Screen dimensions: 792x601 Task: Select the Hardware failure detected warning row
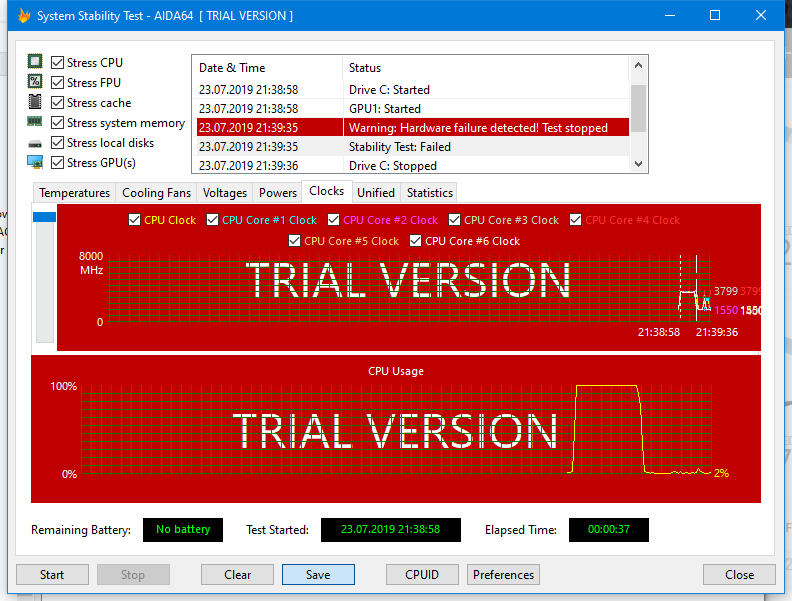(413, 127)
